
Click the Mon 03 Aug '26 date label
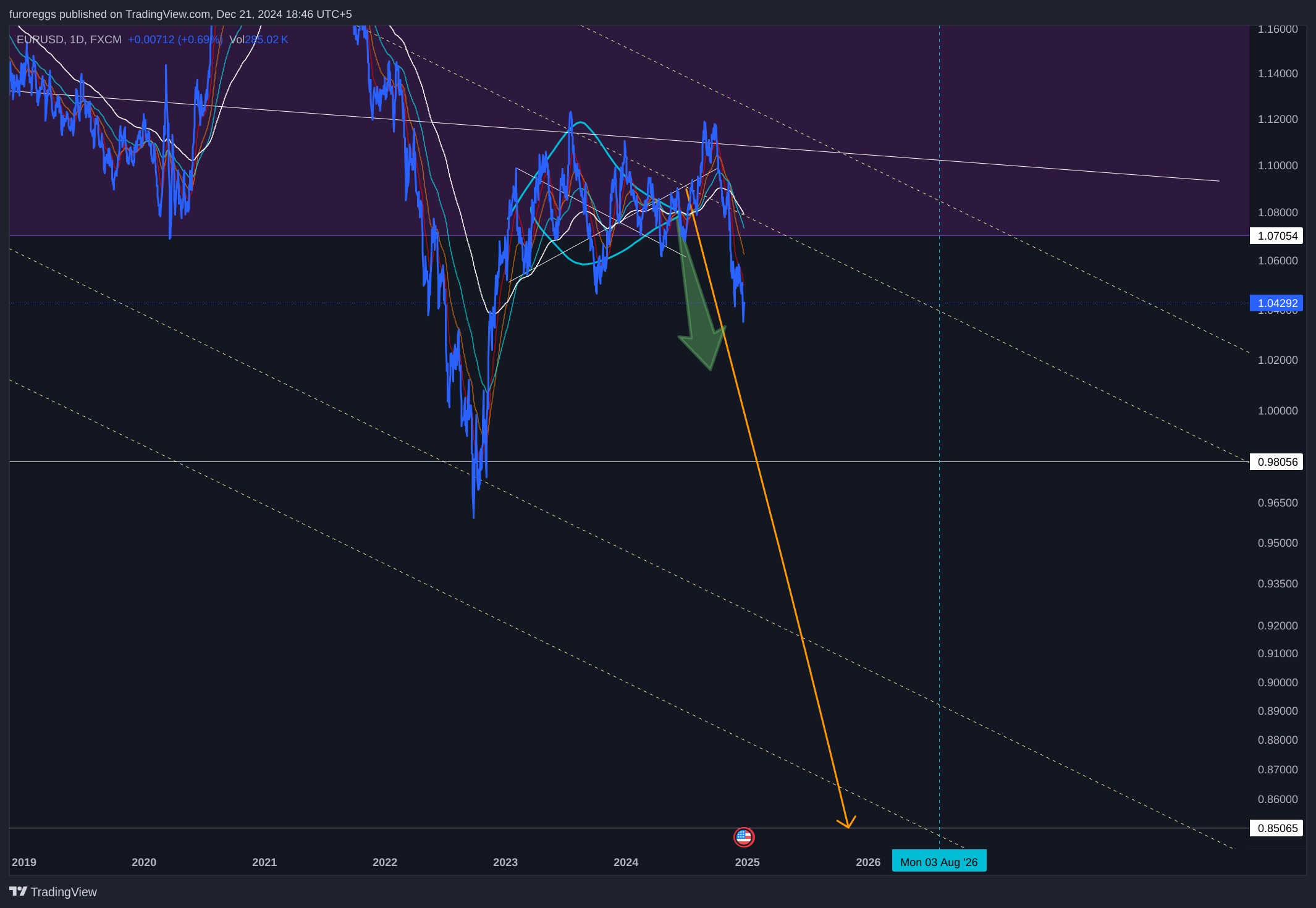(x=939, y=862)
